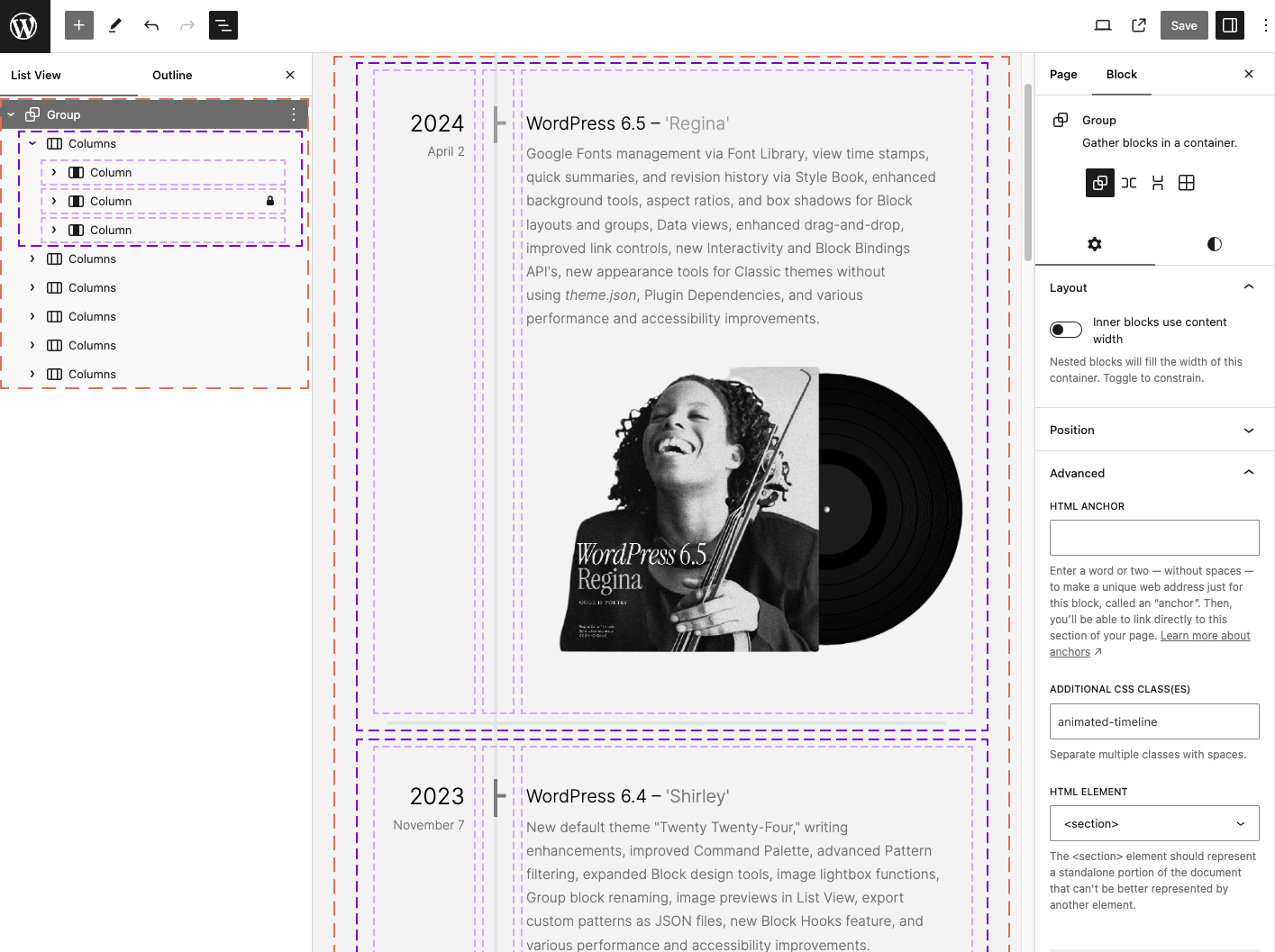Expand the third Columns item

32,287
